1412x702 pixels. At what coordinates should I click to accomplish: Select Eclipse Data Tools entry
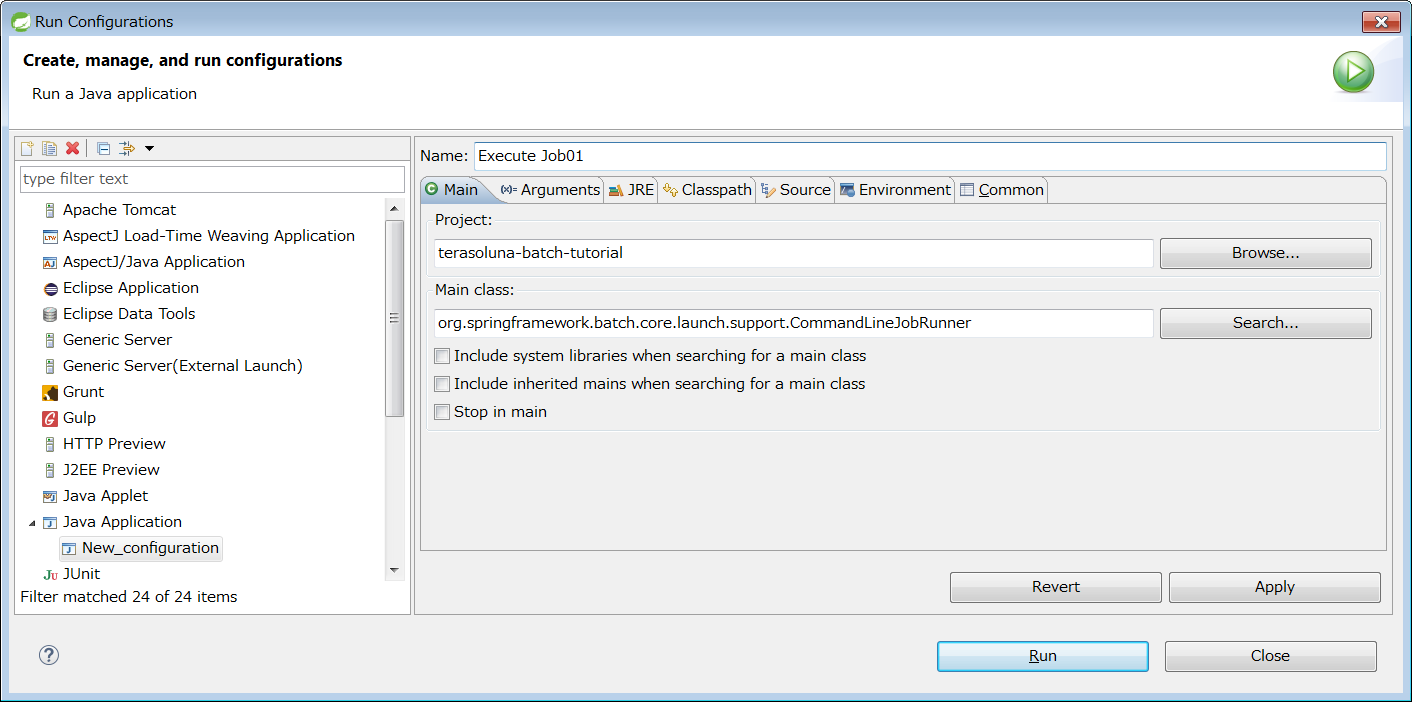point(129,314)
